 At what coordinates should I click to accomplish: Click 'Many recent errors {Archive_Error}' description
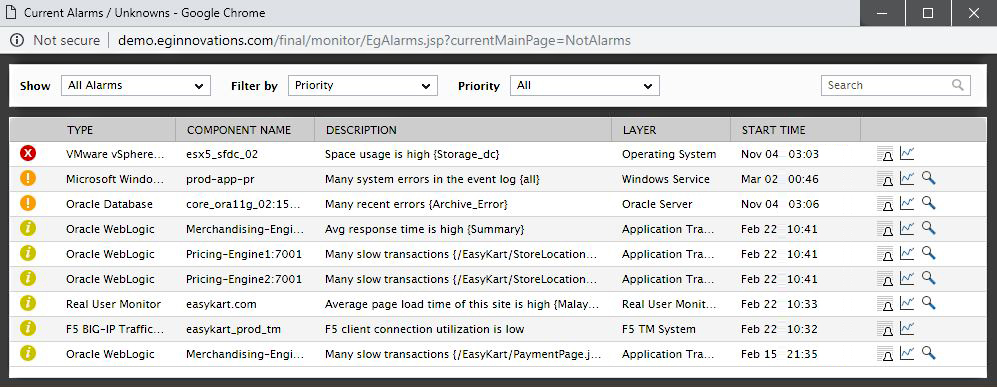pos(416,204)
